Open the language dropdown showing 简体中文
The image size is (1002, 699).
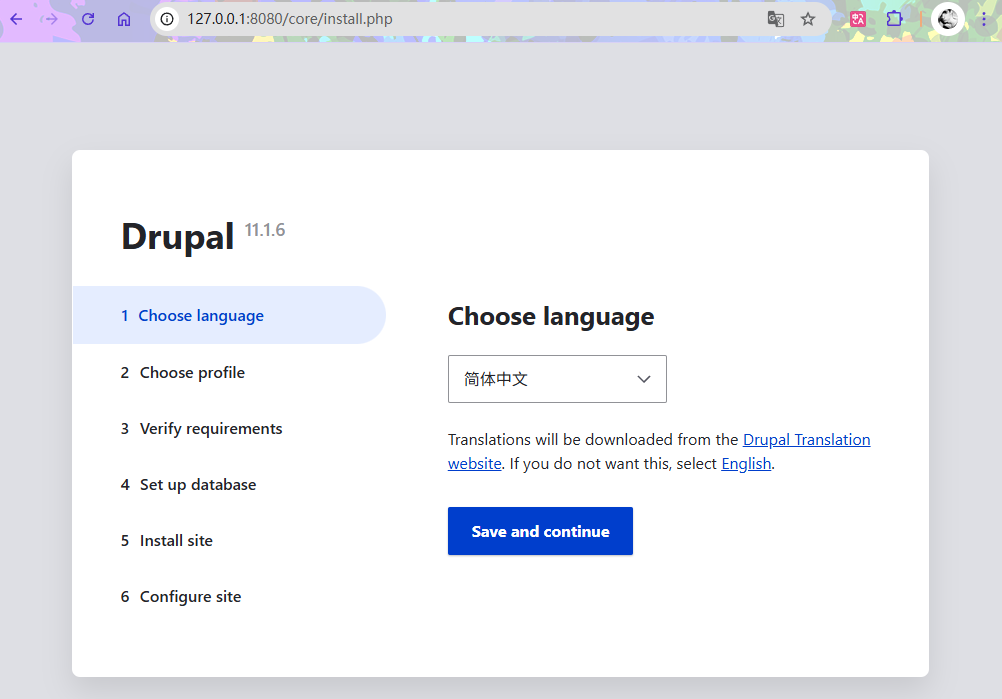point(557,379)
